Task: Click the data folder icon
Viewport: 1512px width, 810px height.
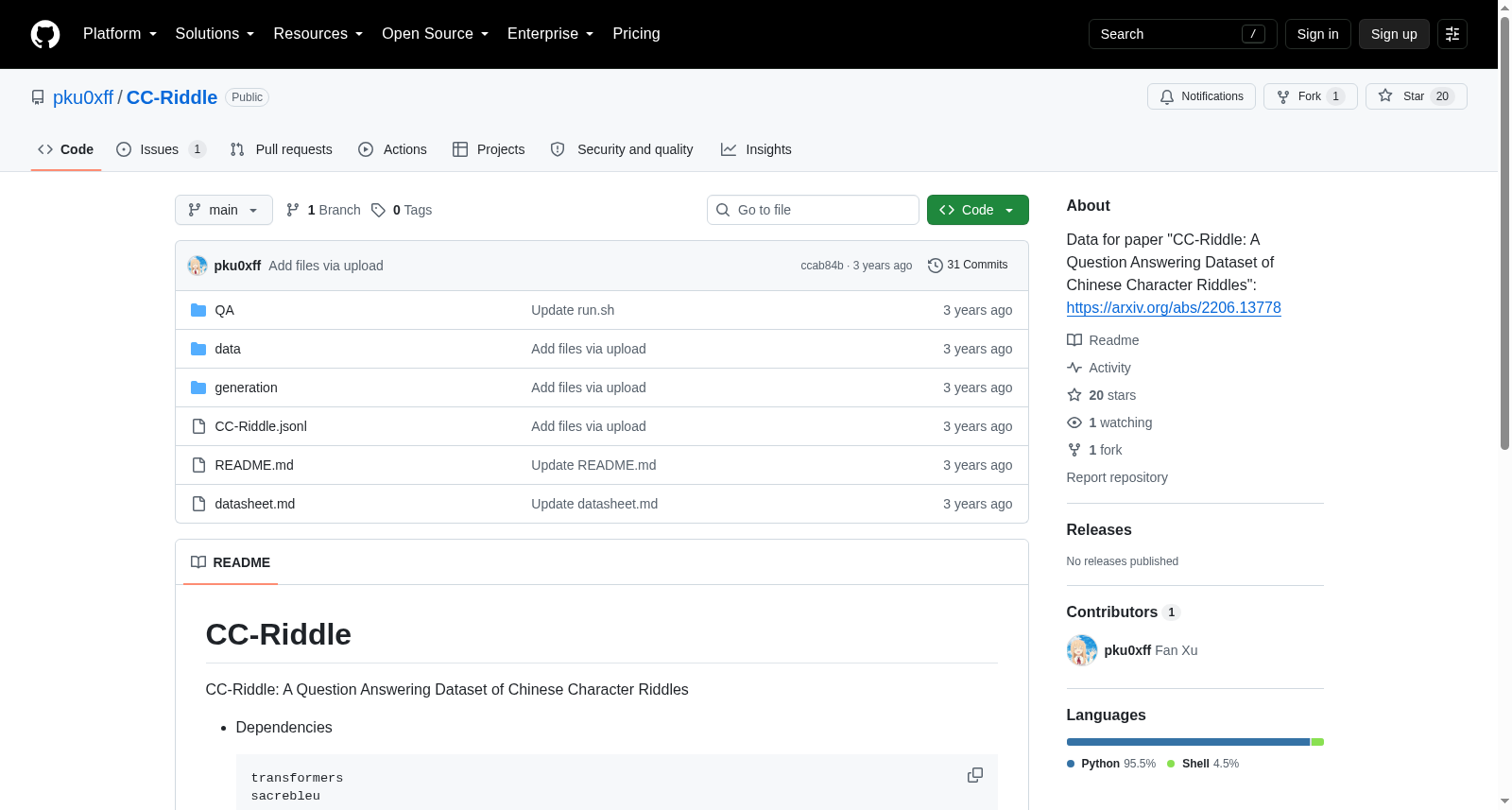Action: coord(198,349)
